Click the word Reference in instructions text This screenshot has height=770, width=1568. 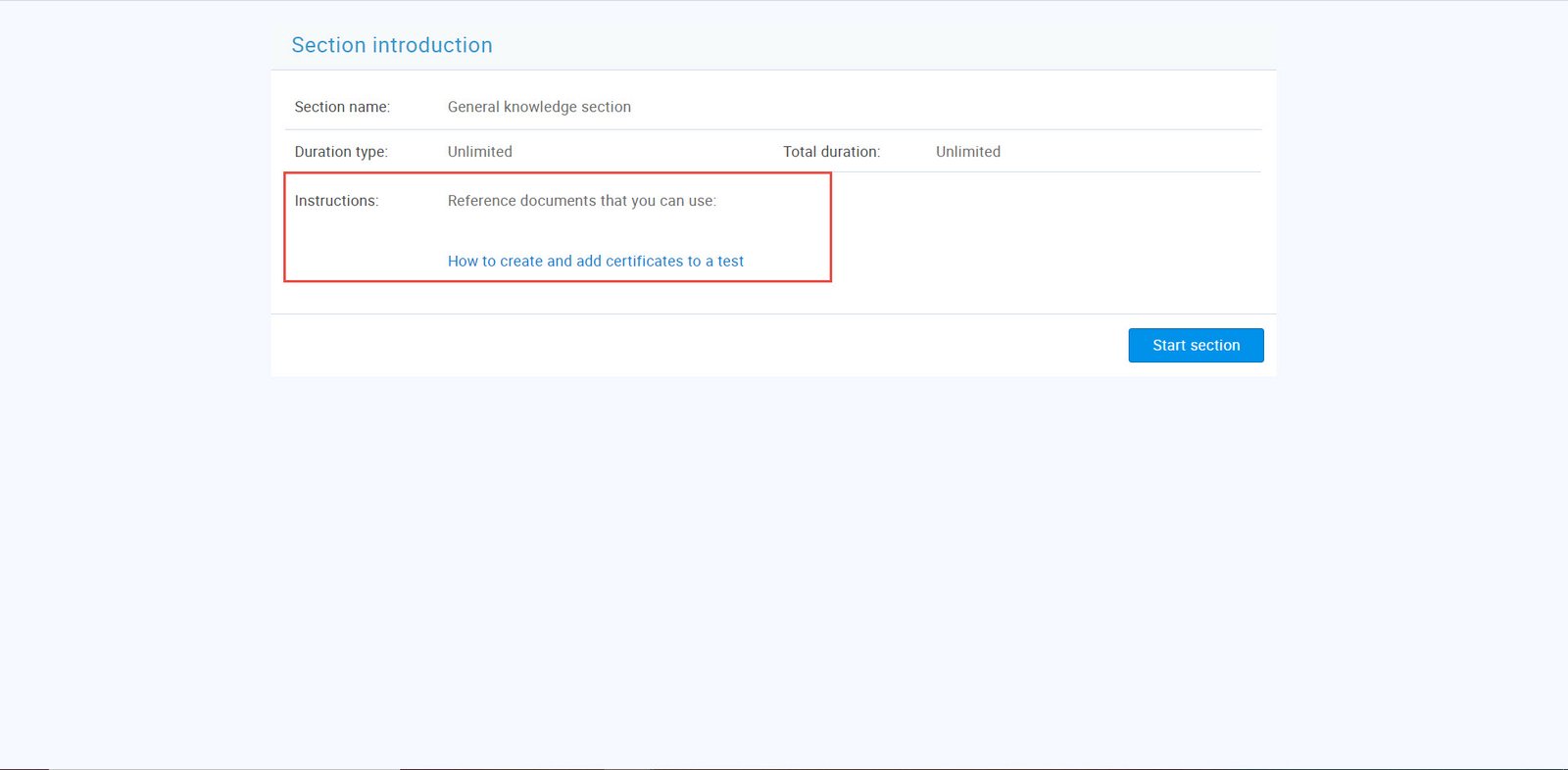481,201
